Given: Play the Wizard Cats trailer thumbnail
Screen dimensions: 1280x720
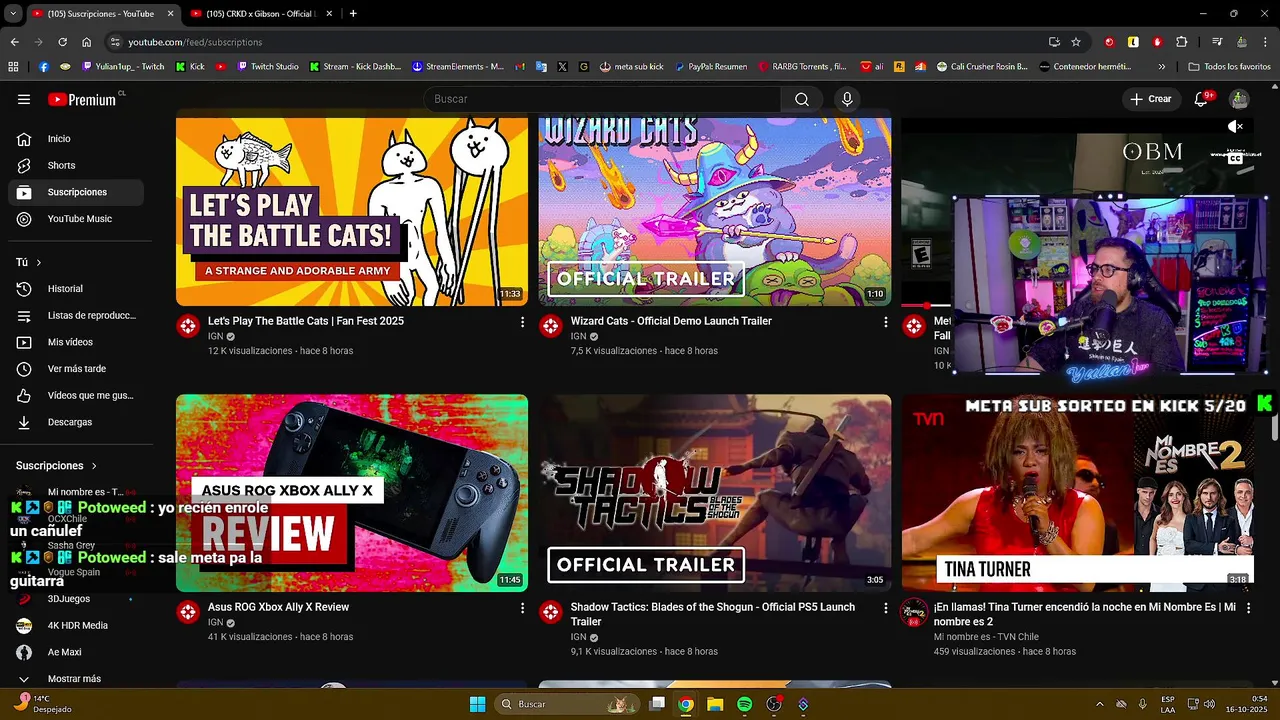Looking at the screenshot, I should tap(715, 211).
